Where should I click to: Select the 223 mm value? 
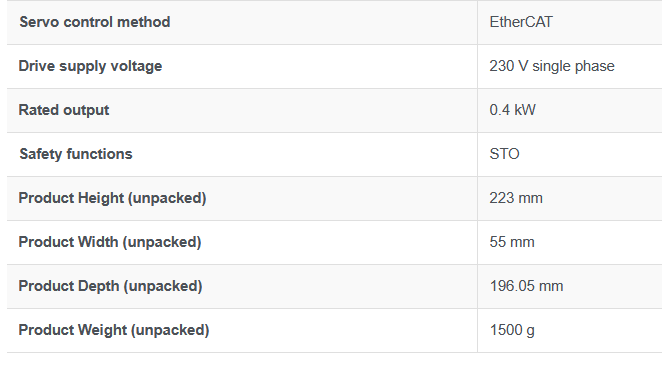[x=516, y=198]
